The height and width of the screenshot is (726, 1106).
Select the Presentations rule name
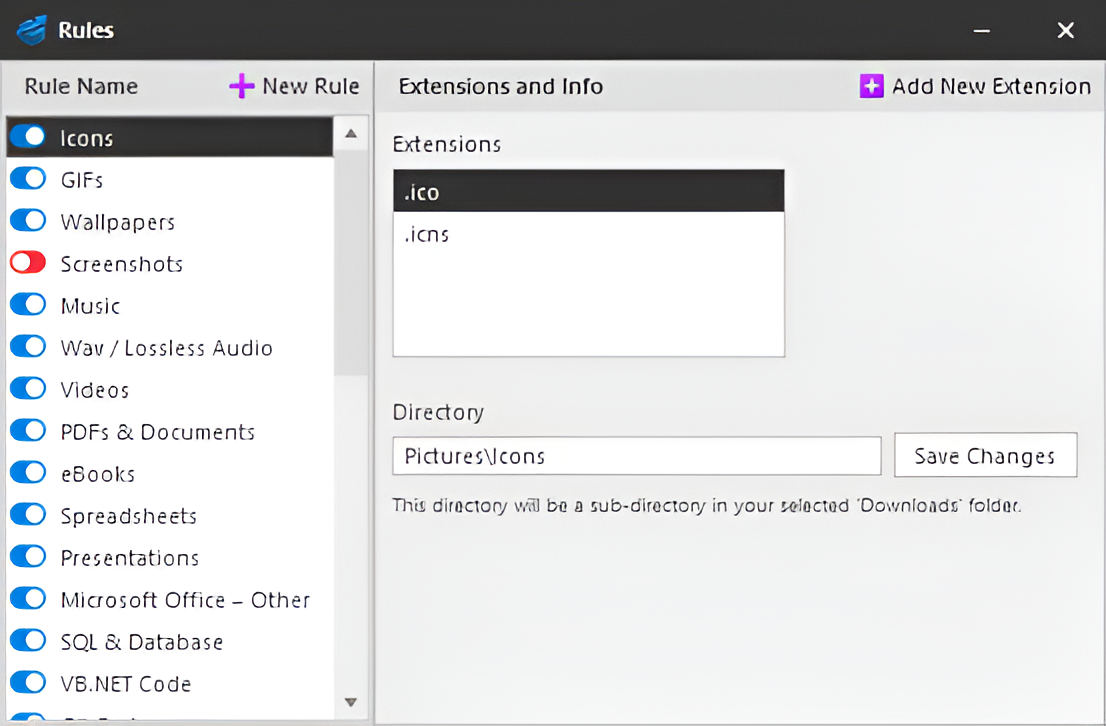tap(130, 558)
